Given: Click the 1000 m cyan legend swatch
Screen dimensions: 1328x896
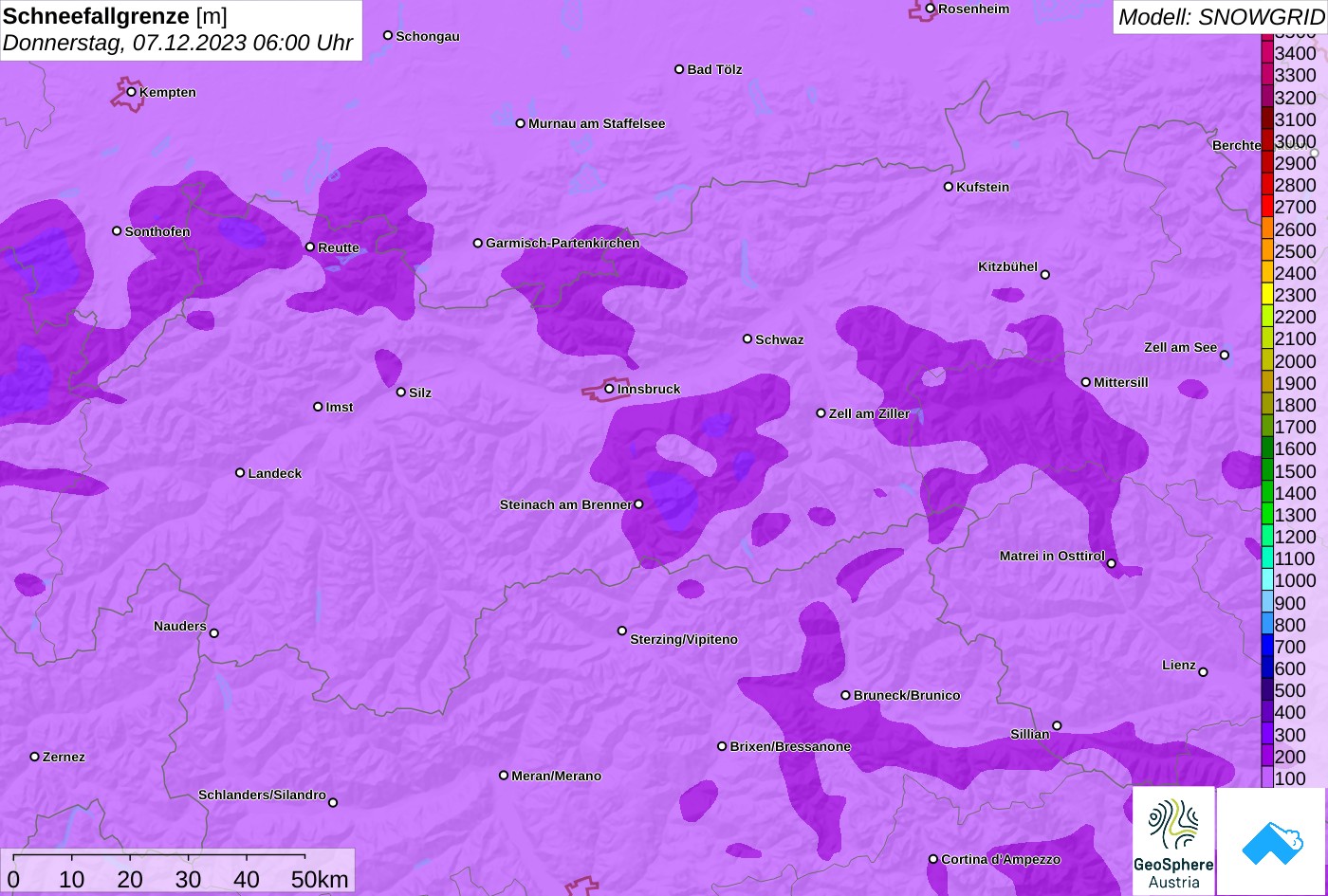Looking at the screenshot, I should click(x=1266, y=579).
